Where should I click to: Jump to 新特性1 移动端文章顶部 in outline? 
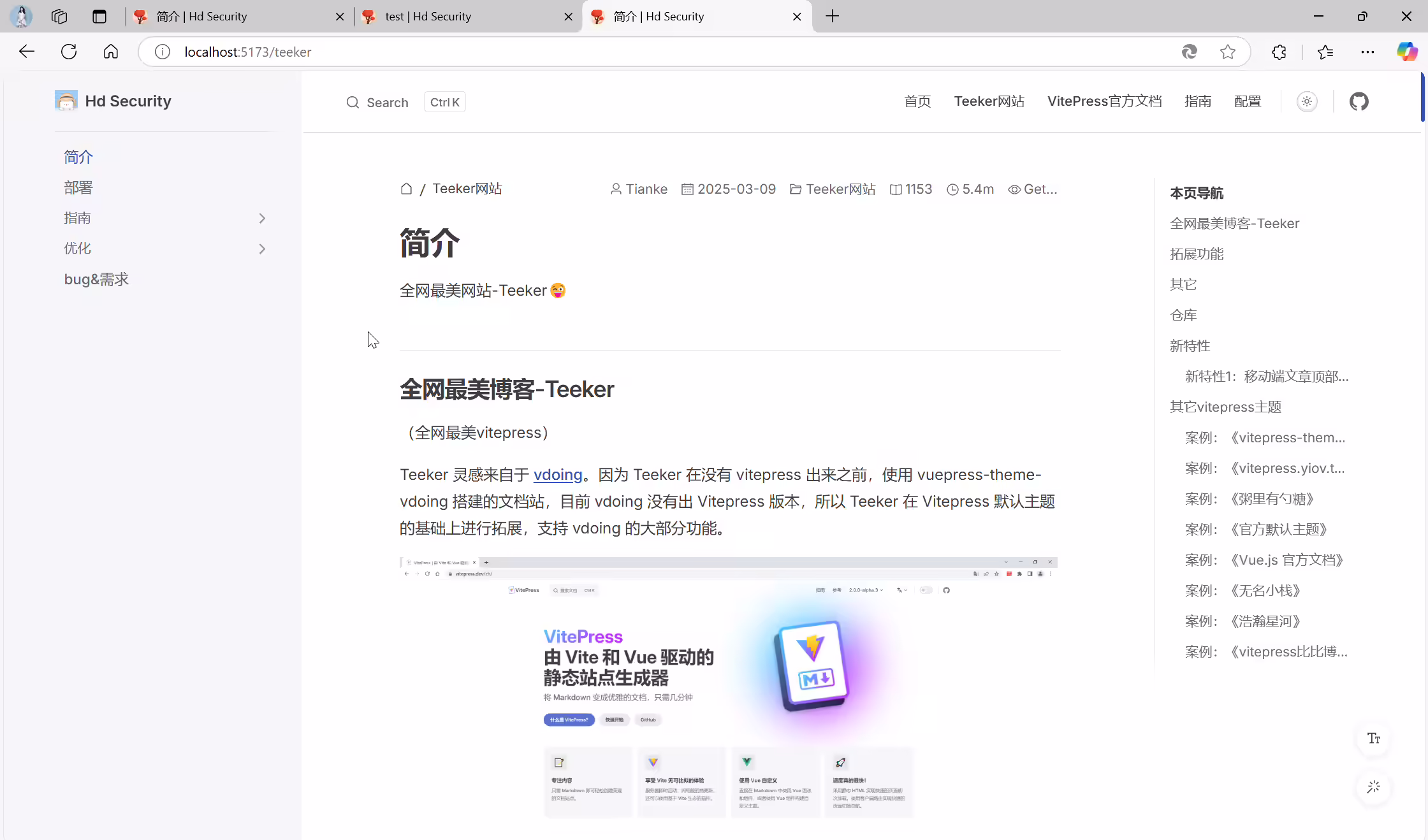(x=1267, y=376)
